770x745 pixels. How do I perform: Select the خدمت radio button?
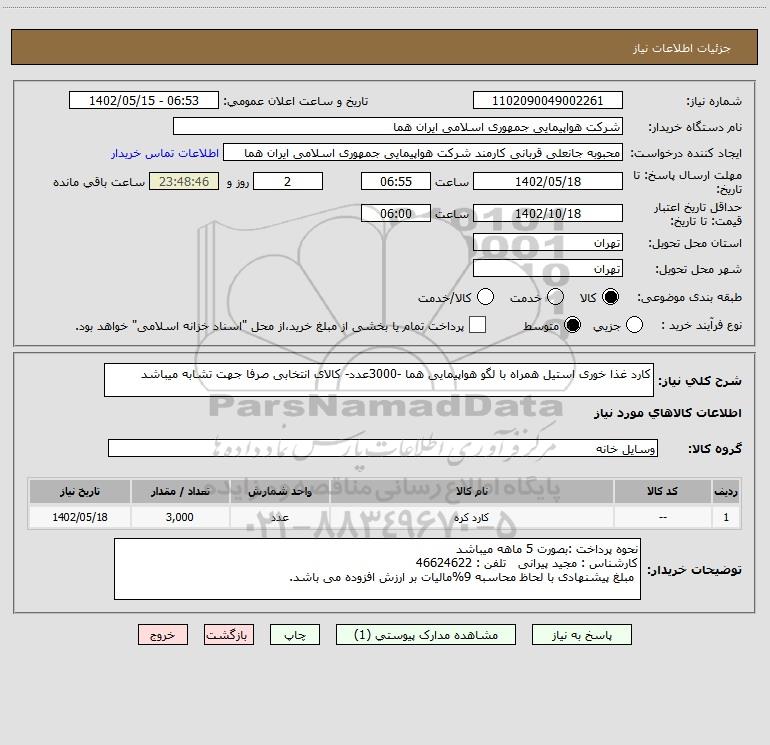coord(555,297)
